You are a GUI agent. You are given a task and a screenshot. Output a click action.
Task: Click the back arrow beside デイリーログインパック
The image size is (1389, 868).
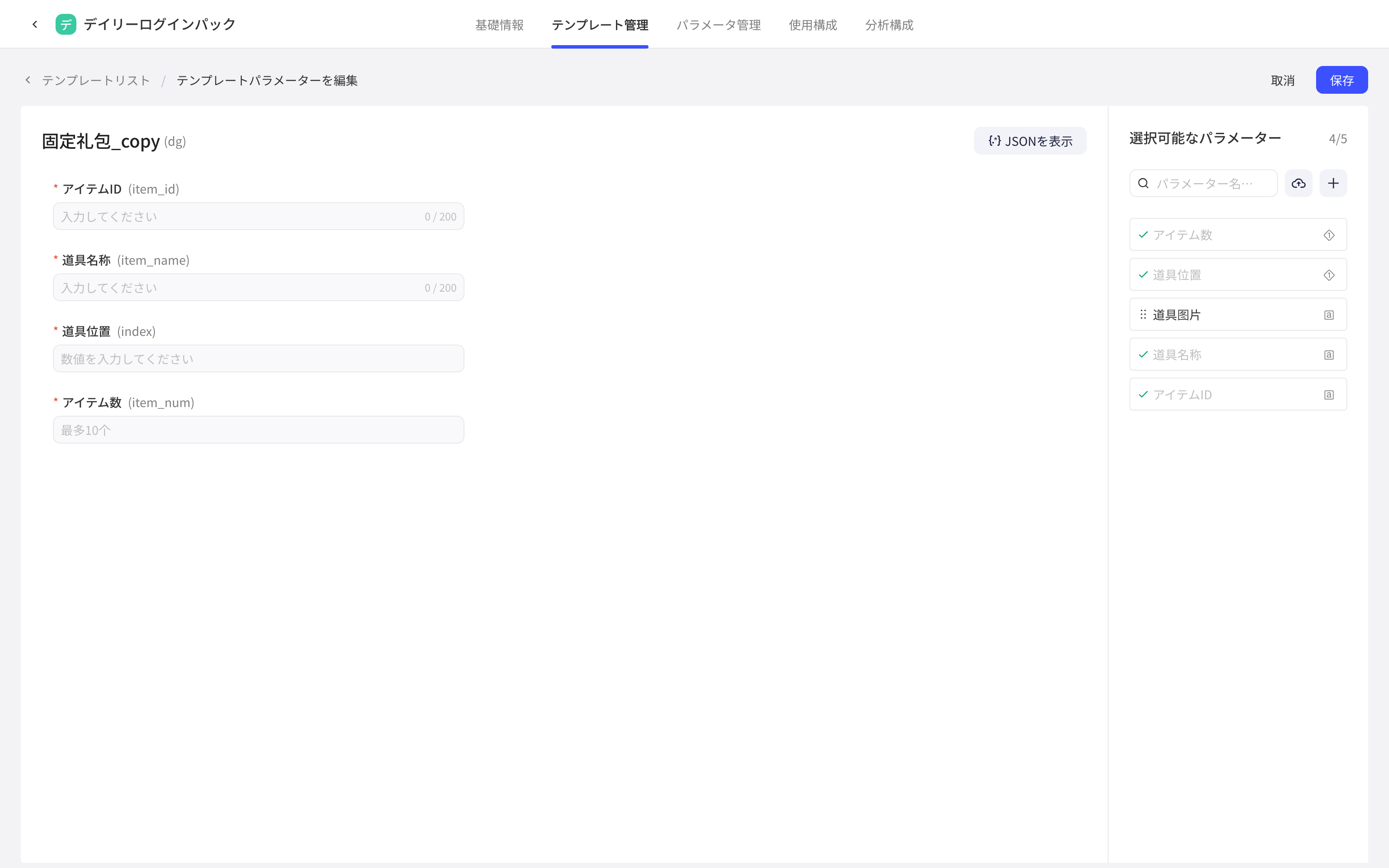coord(35,24)
